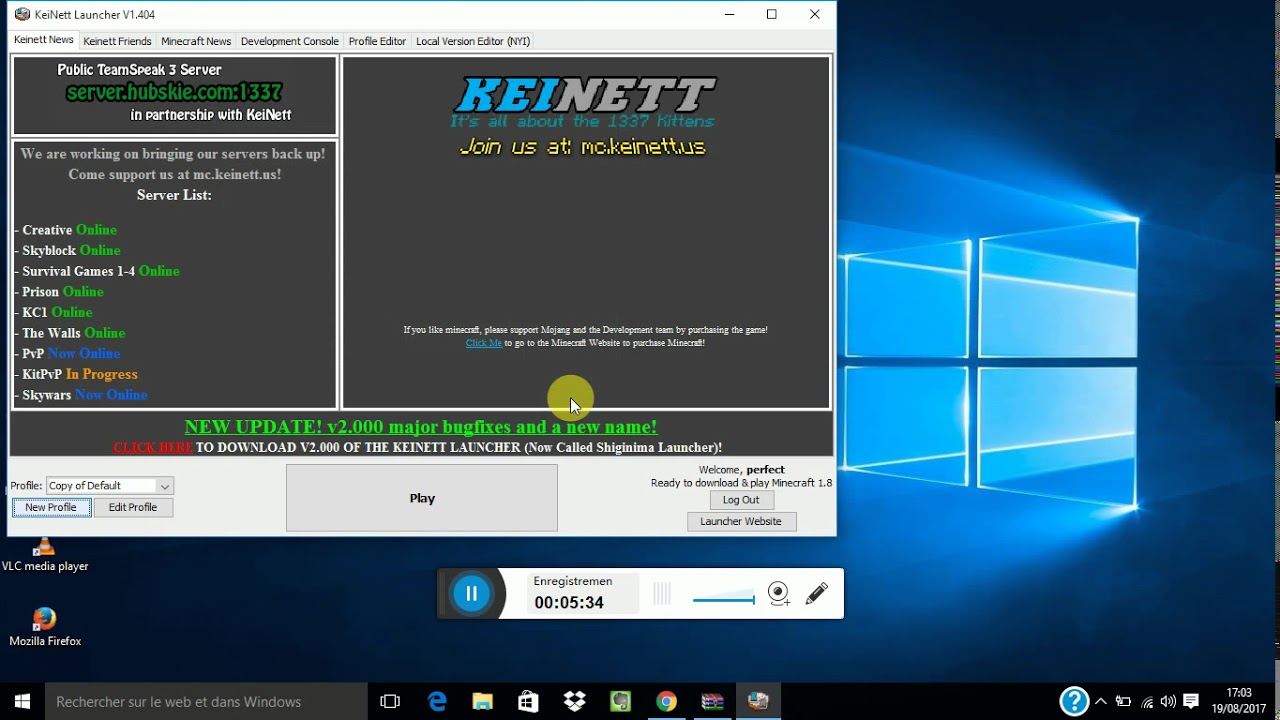The height and width of the screenshot is (720, 1280).
Task: Click the KeiNett Launcher title bar icon
Action: tap(22, 14)
